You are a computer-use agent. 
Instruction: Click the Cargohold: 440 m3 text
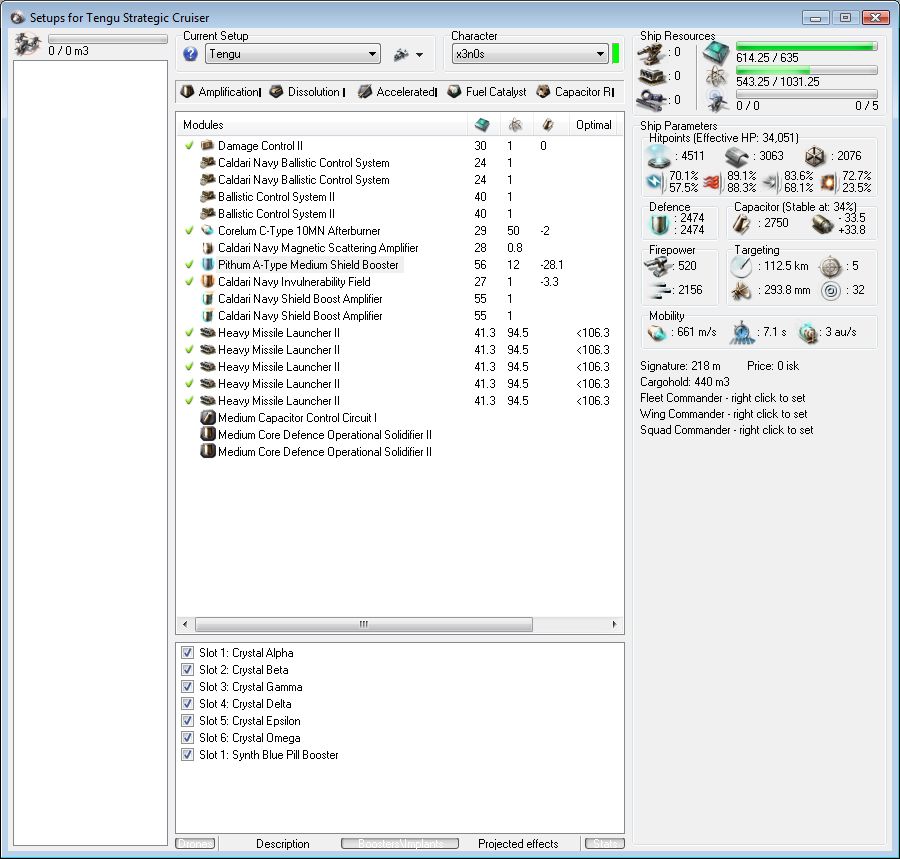coord(685,382)
